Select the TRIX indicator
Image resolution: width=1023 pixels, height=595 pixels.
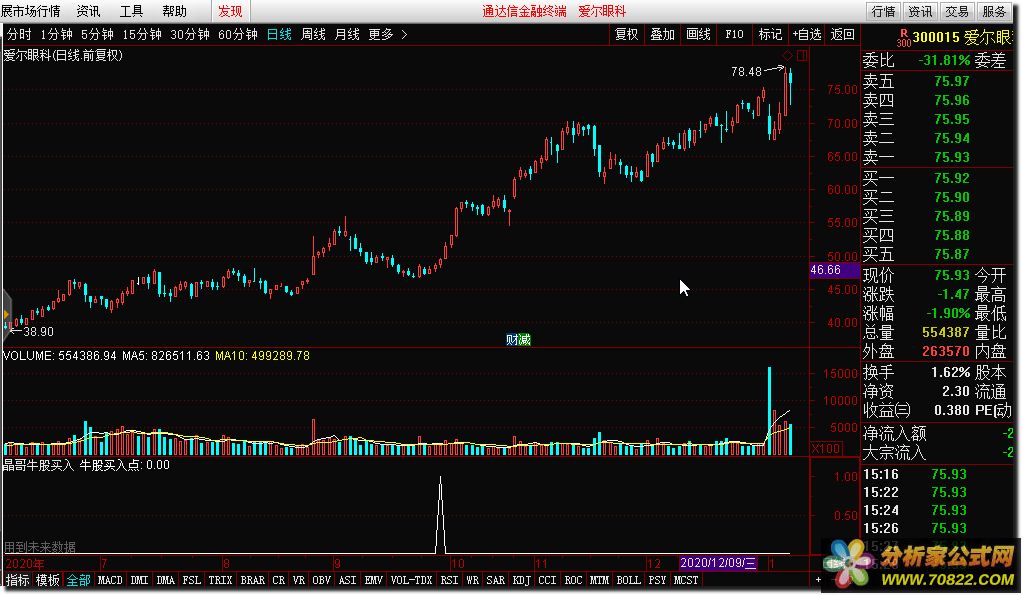[x=220, y=580]
